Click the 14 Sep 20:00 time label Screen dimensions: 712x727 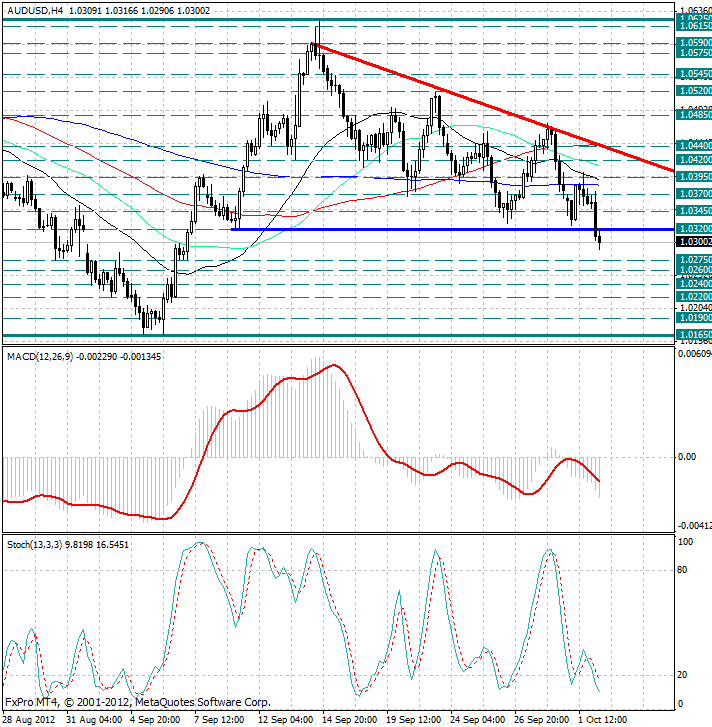point(350,720)
